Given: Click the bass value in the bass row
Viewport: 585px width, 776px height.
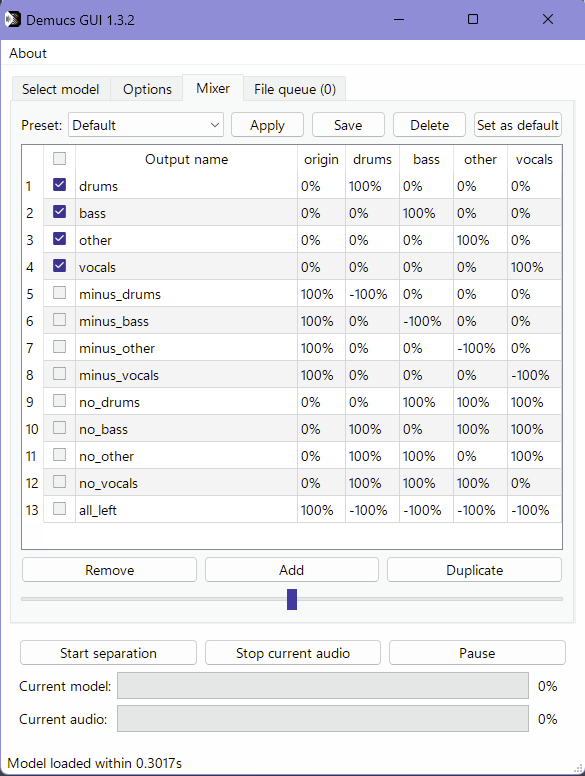Looking at the screenshot, I should 426,213.
